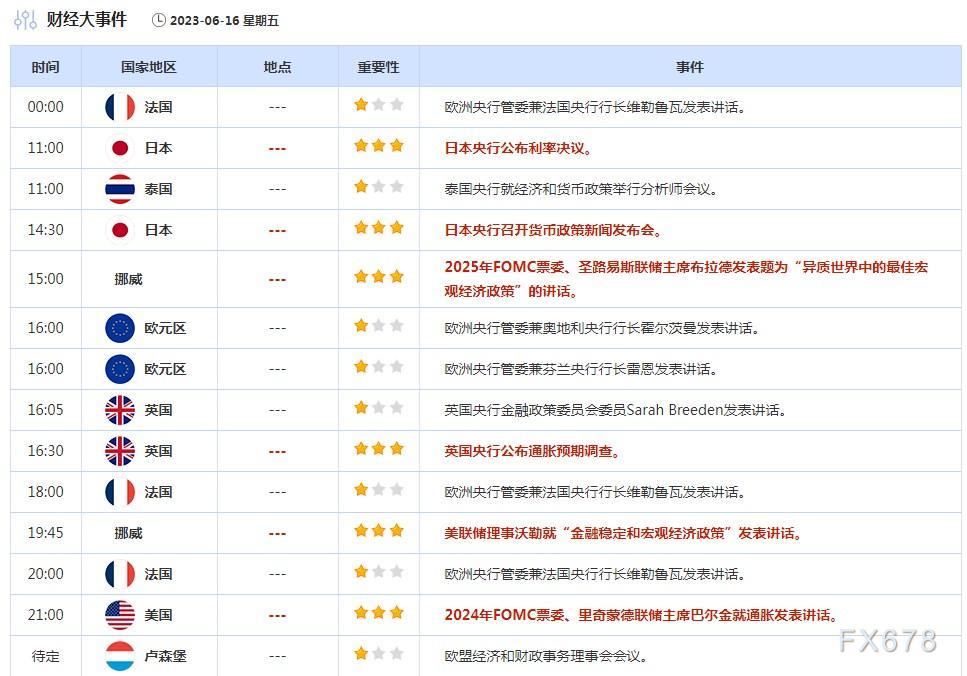Click the Eurozone flag icon at 16:00
Image resolution: width=967 pixels, height=676 pixels.
click(119, 328)
